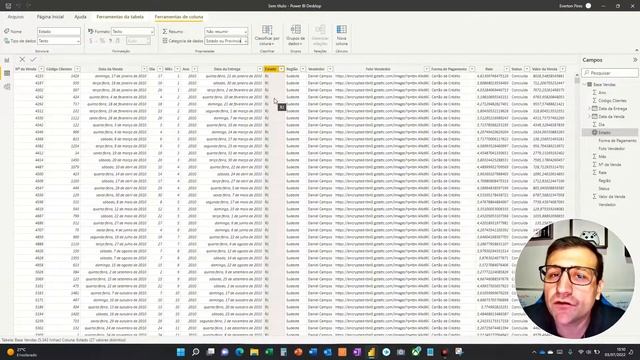Open the Classificar por coluna tool
The width and height of the screenshot is (640, 360).
[x=267, y=35]
